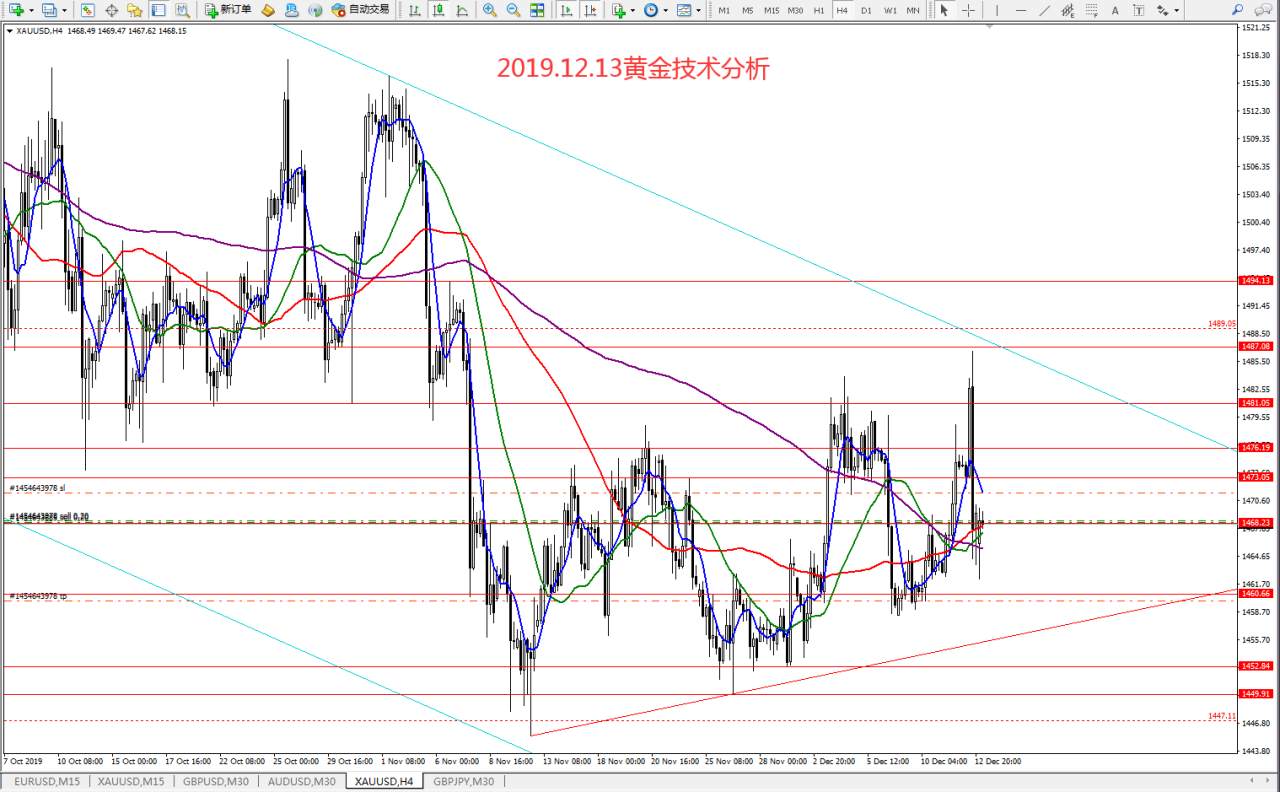Viewport: 1280px width, 792px height.
Task: Select the W1 timeframe
Action: click(890, 10)
